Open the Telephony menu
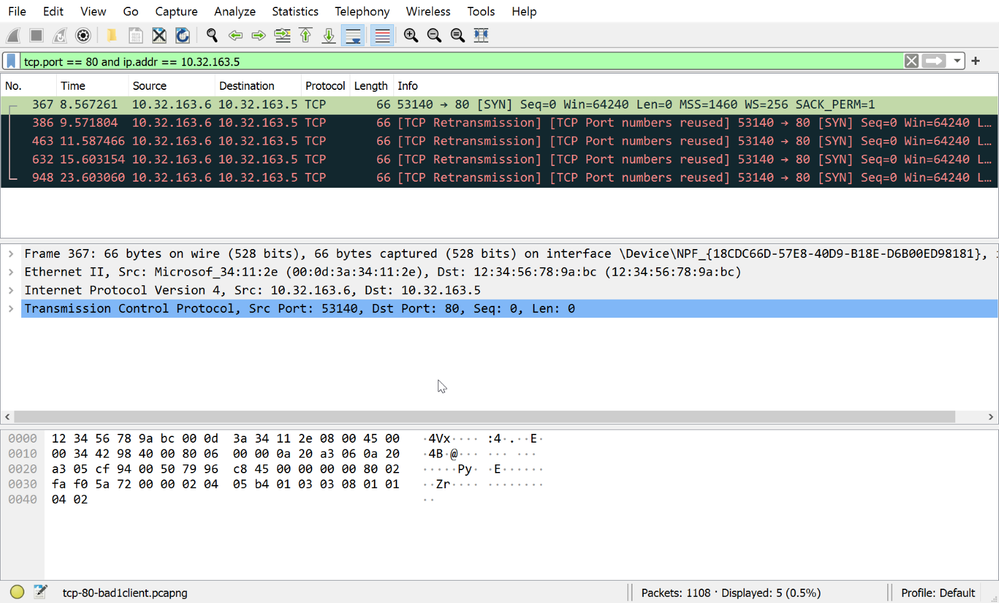Screen dimensions: 999x603 [x=362, y=11]
